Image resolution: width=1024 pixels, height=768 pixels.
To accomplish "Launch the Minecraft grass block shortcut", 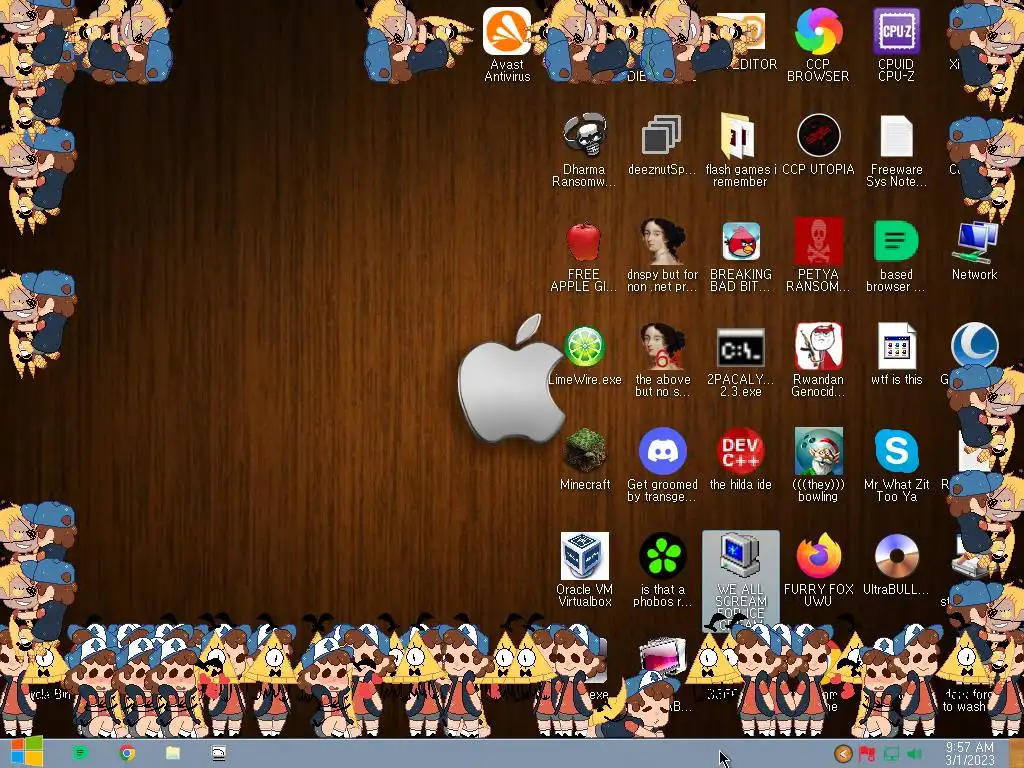I will point(584,460).
